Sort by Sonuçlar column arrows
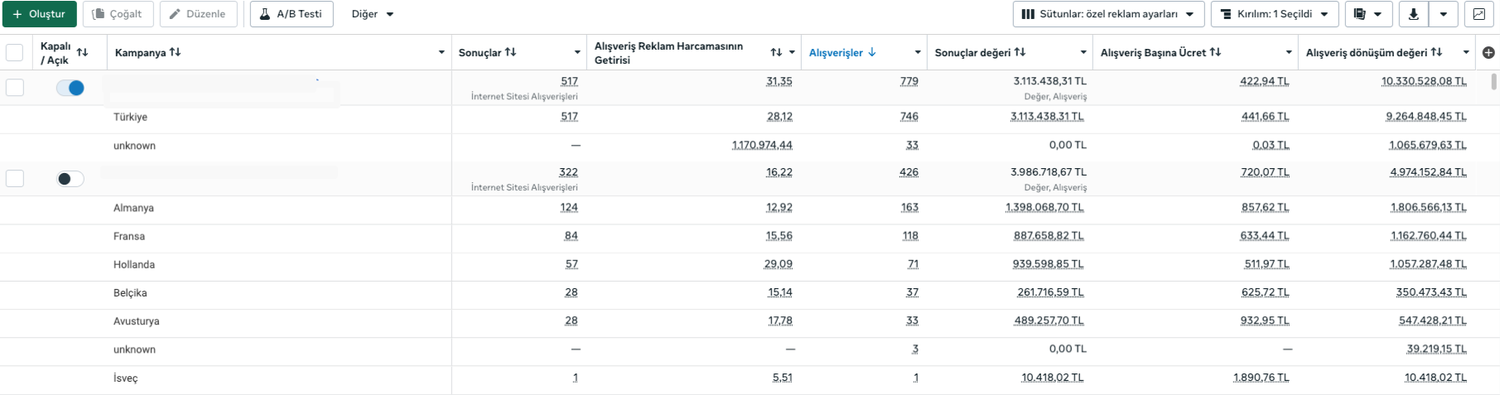Screen dimensions: 1500x395 (510, 52)
